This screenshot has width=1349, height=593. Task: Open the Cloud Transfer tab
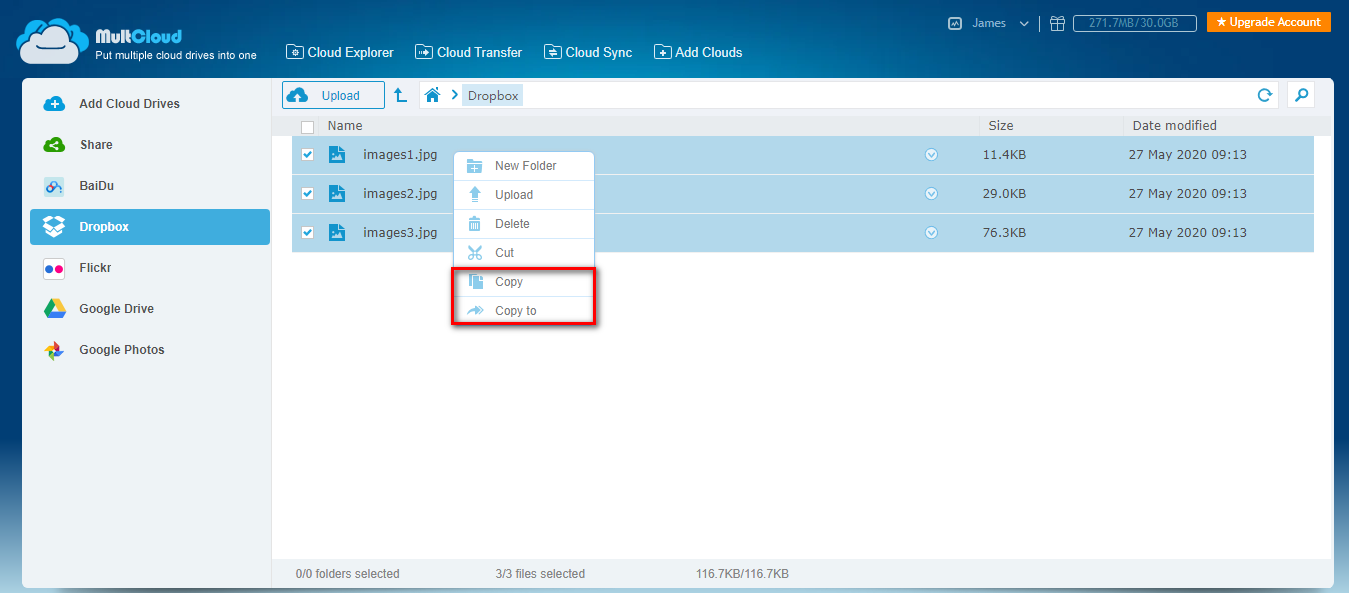pyautogui.click(x=469, y=52)
